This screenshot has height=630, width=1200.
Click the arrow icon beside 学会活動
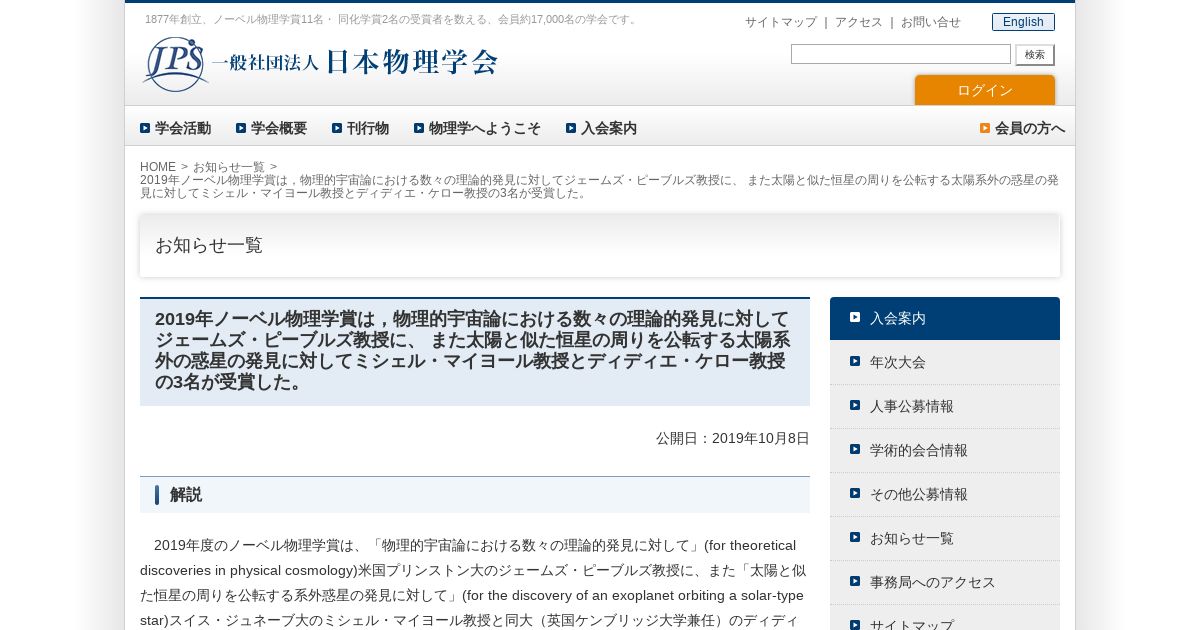coord(145,128)
